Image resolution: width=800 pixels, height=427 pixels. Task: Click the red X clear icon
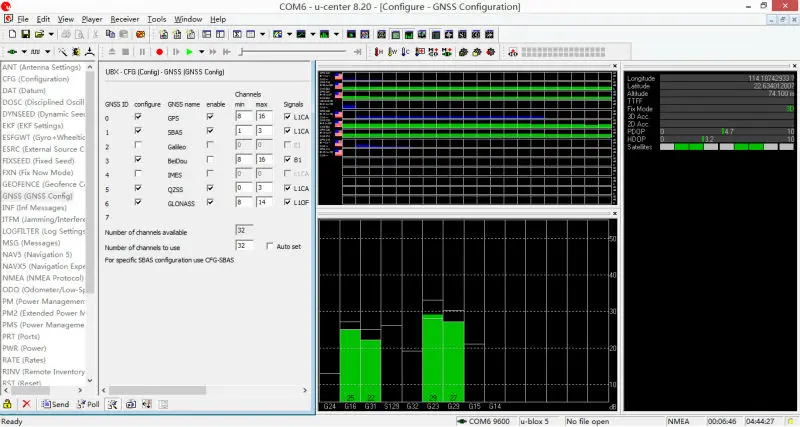pos(27,404)
